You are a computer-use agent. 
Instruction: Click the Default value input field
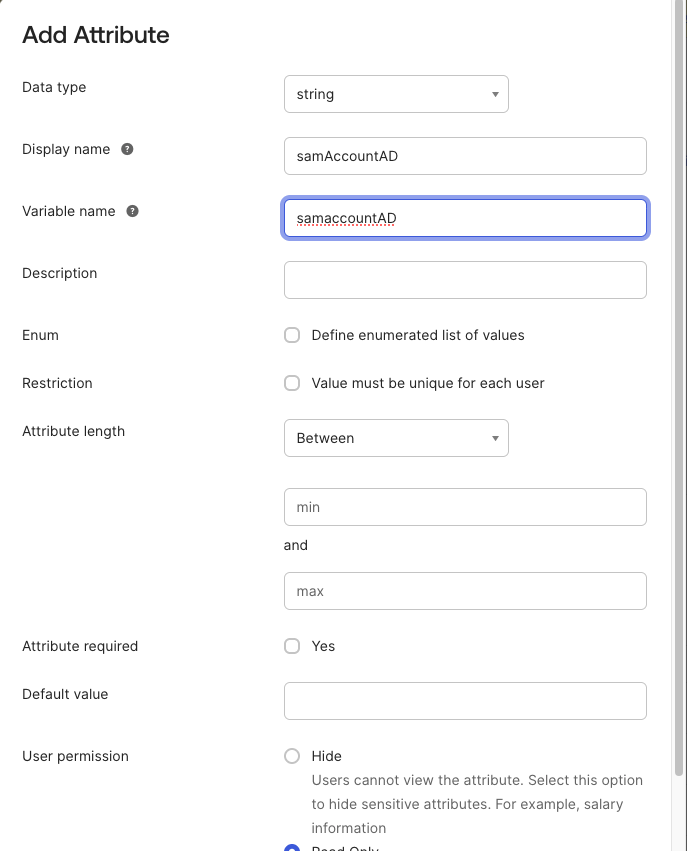click(x=465, y=701)
